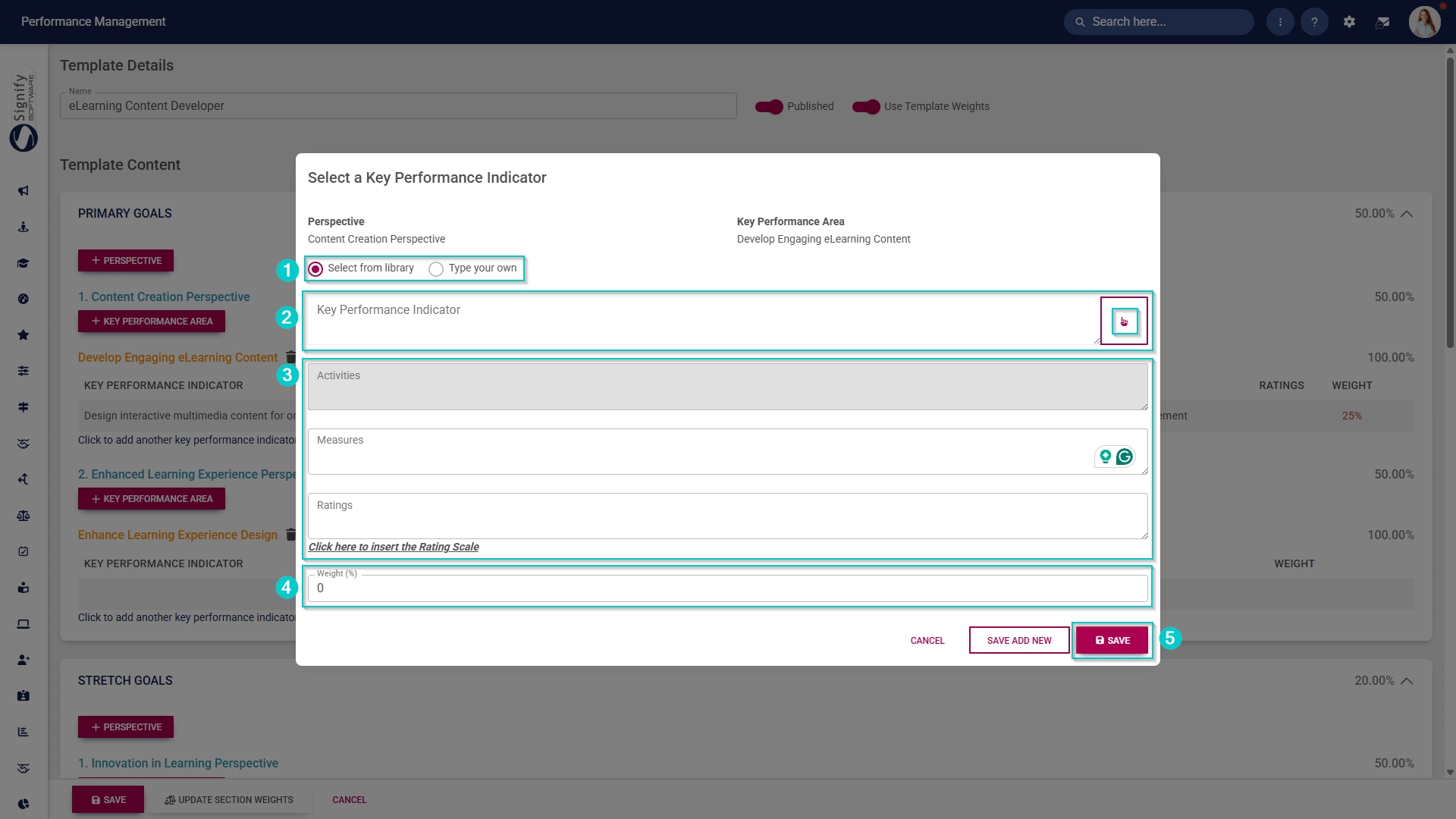Open '1. Innovation in Learning Perspective' link
1456x819 pixels.
(178, 764)
